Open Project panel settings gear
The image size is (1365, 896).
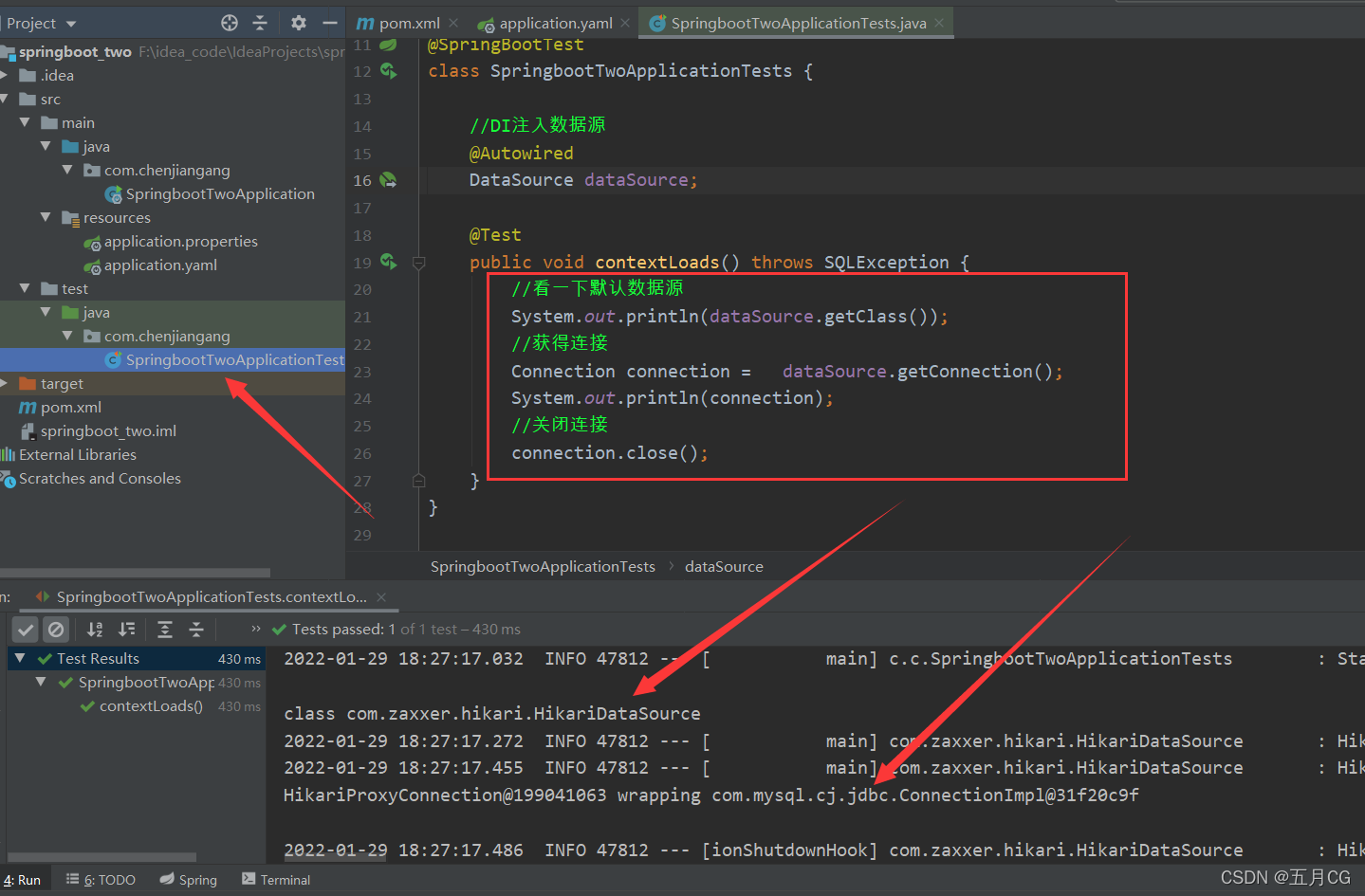pos(299,23)
